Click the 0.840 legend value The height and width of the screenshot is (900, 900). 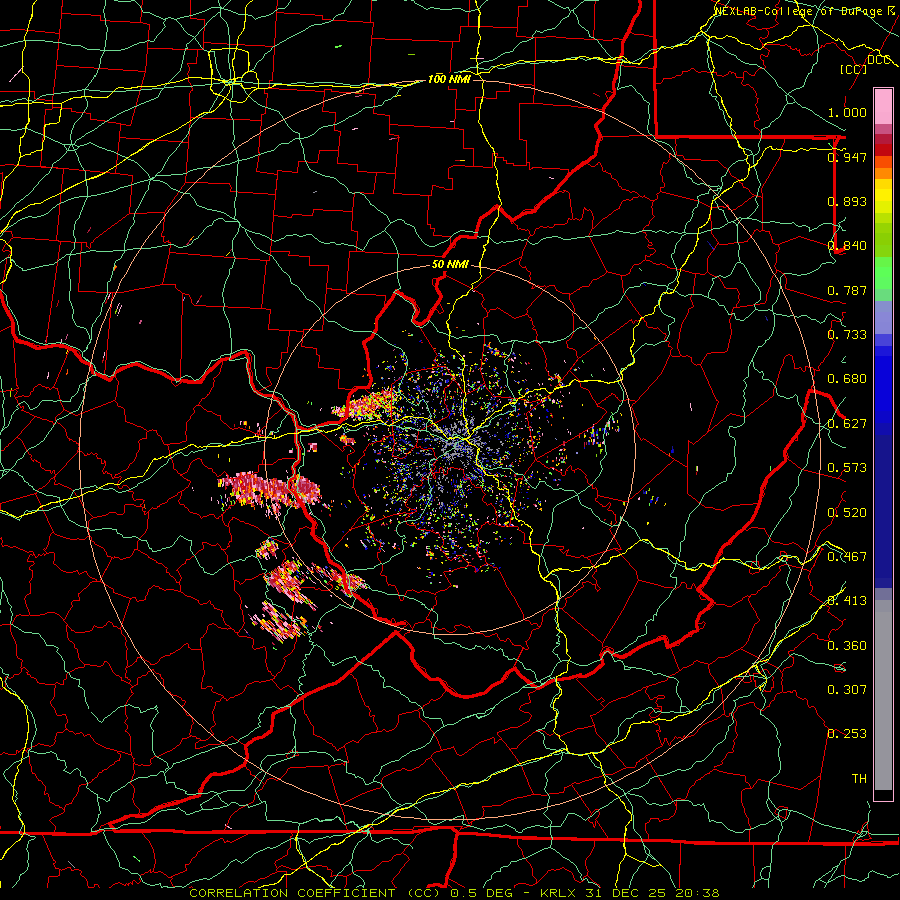(847, 246)
